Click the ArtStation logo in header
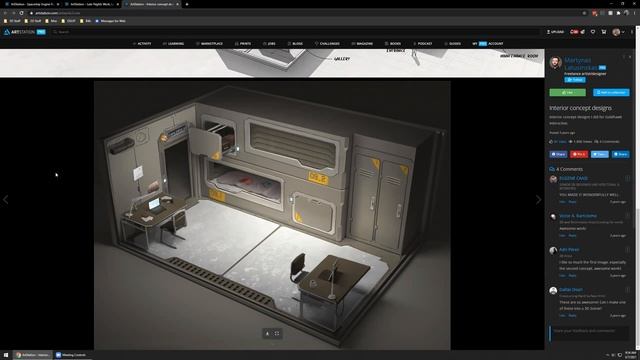640x360 pixels. (x=24, y=32)
